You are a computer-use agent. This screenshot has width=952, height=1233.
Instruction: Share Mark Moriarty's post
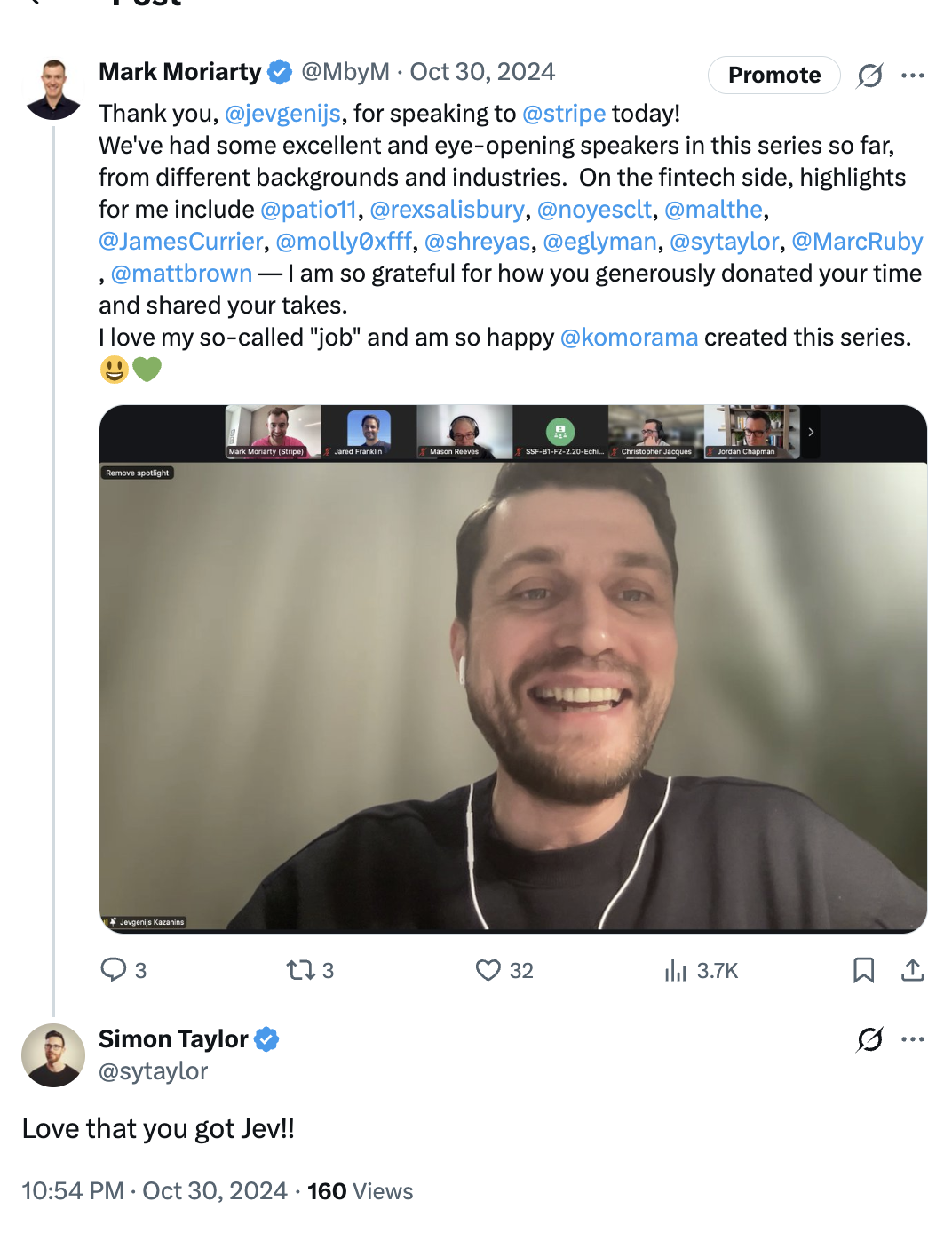pos(912,969)
